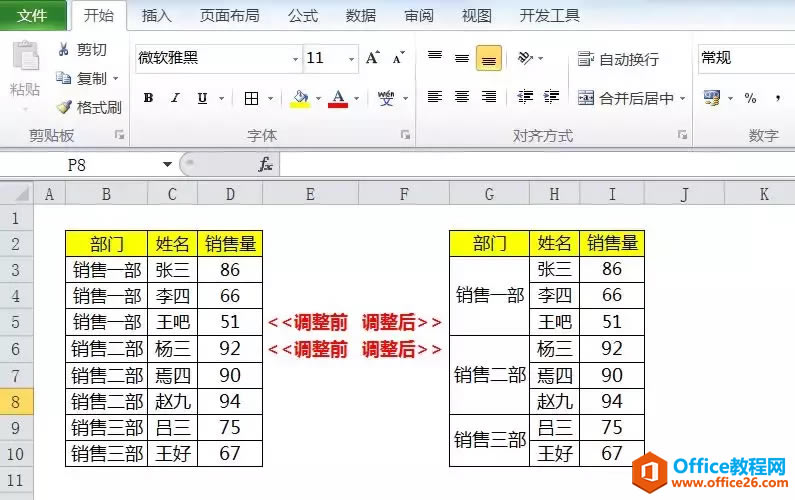This screenshot has width=795, height=500.
Task: Open the Name Box dropdown arrow
Action: point(167,164)
